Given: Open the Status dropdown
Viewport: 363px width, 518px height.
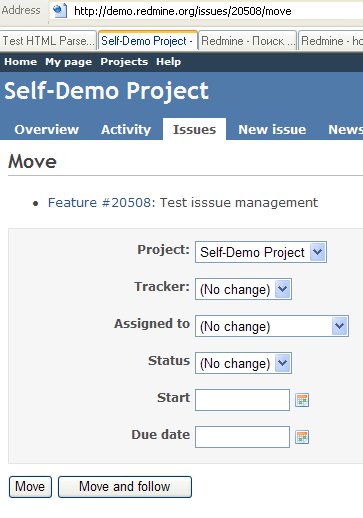Looking at the screenshot, I should click(x=243, y=363).
